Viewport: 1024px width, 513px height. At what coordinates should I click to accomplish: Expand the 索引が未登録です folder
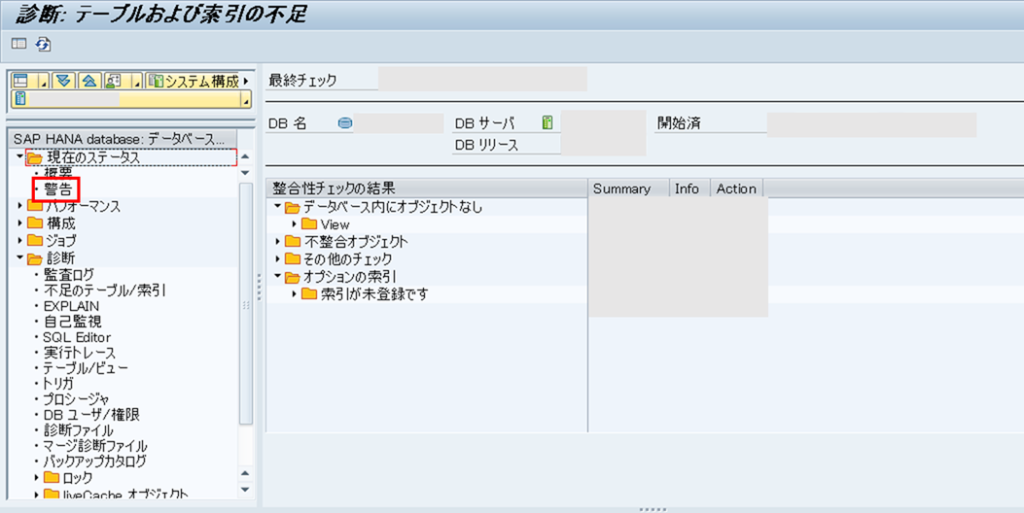coord(295,294)
